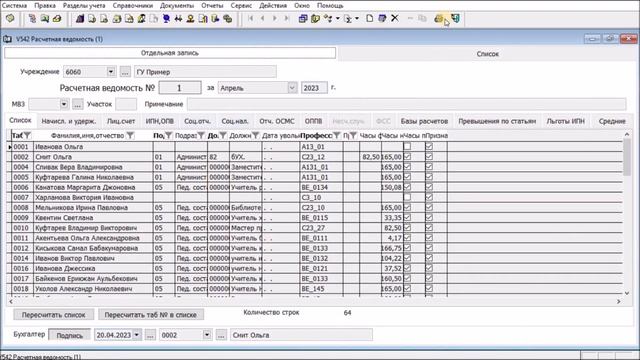Open the Отчеты menu
The image size is (640, 360).
coord(212,6)
